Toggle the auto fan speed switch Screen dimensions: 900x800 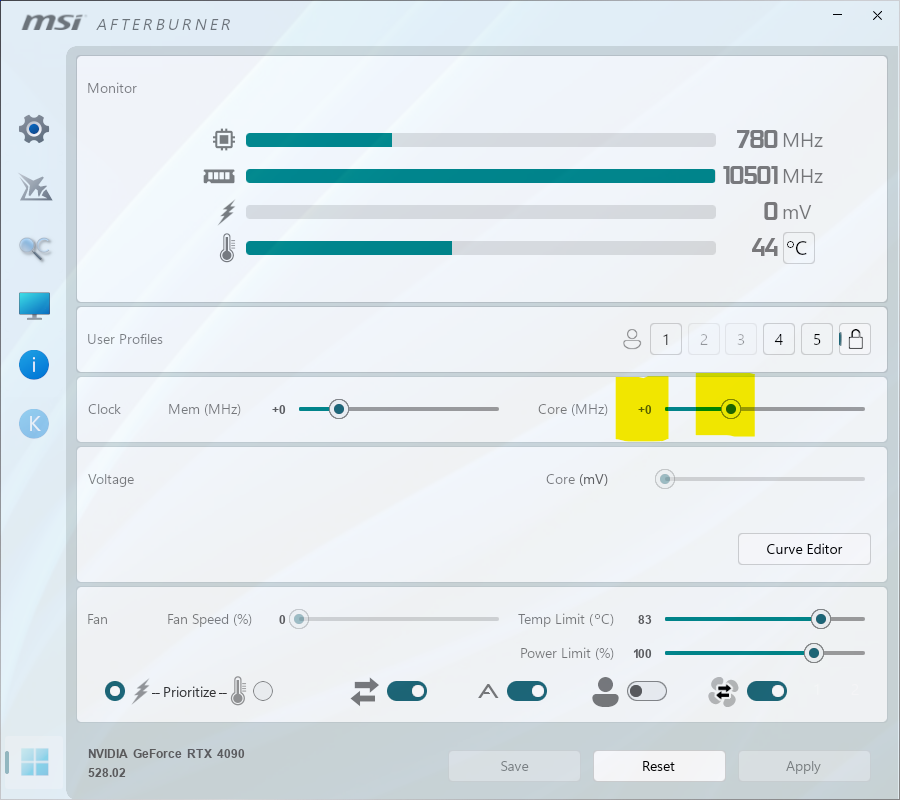point(527,691)
